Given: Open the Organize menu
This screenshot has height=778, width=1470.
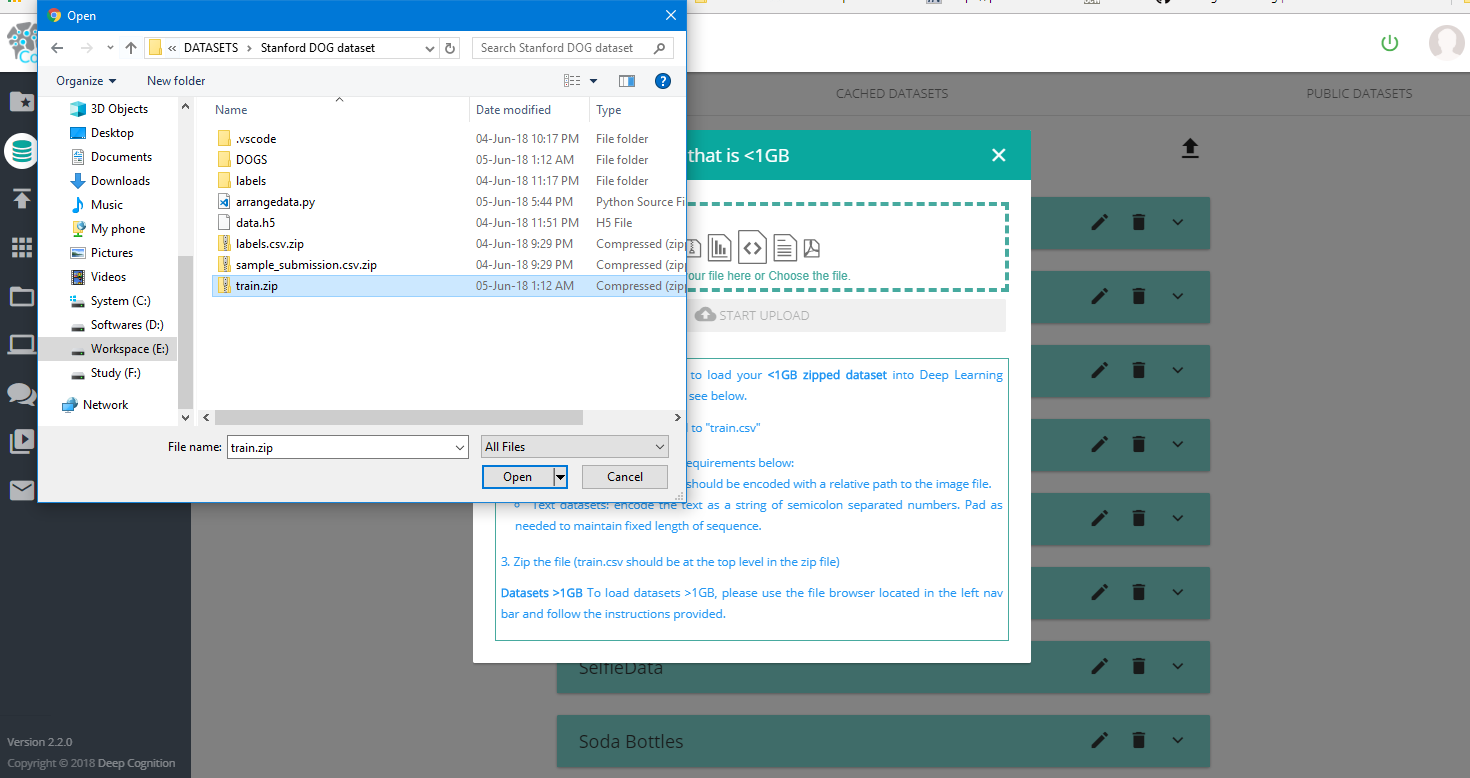Looking at the screenshot, I should coord(86,81).
